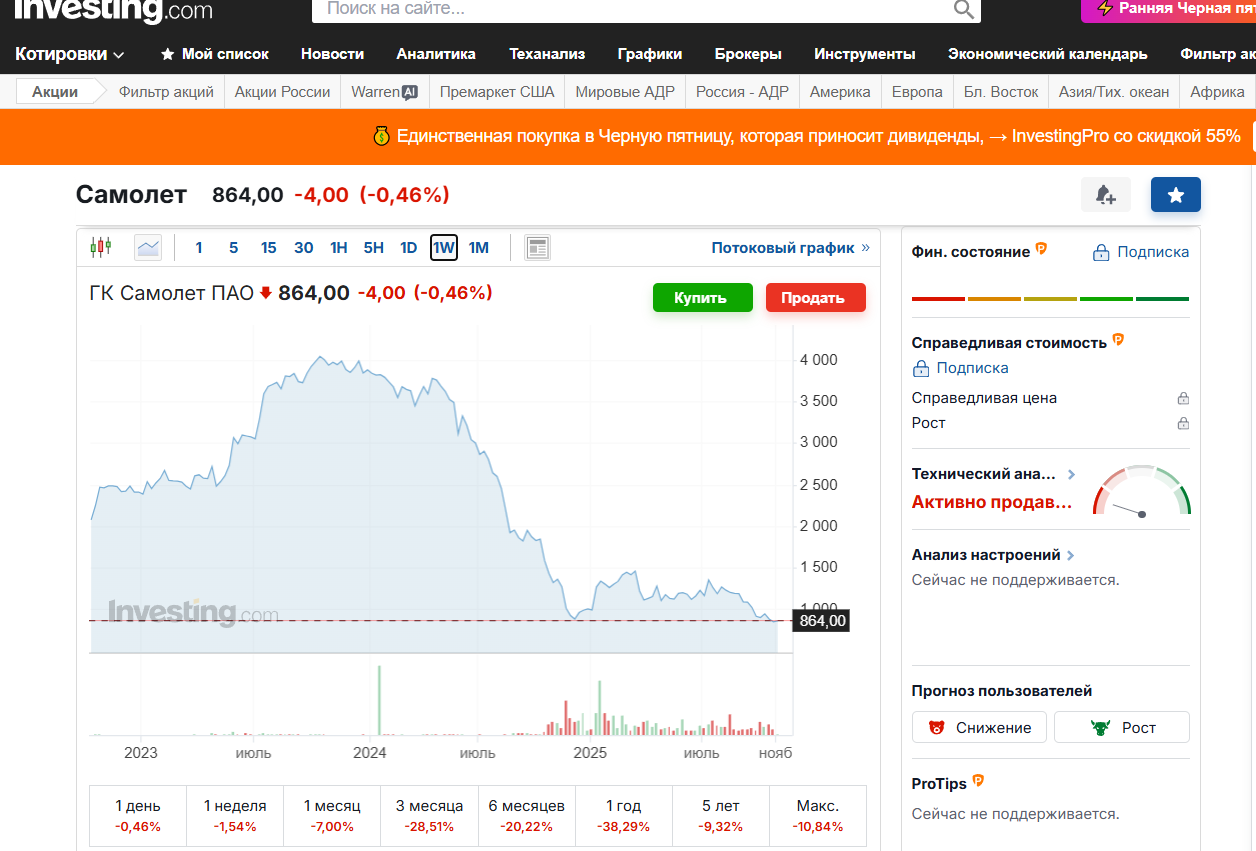Click the lock icon on Справедливая цена
The height and width of the screenshot is (851, 1256).
(x=1183, y=398)
